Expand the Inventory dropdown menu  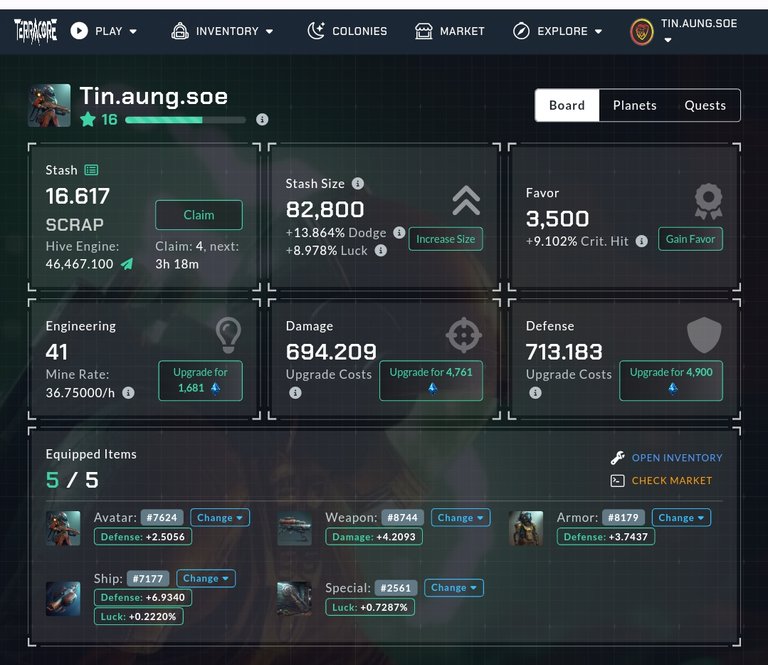pyautogui.click(x=269, y=31)
